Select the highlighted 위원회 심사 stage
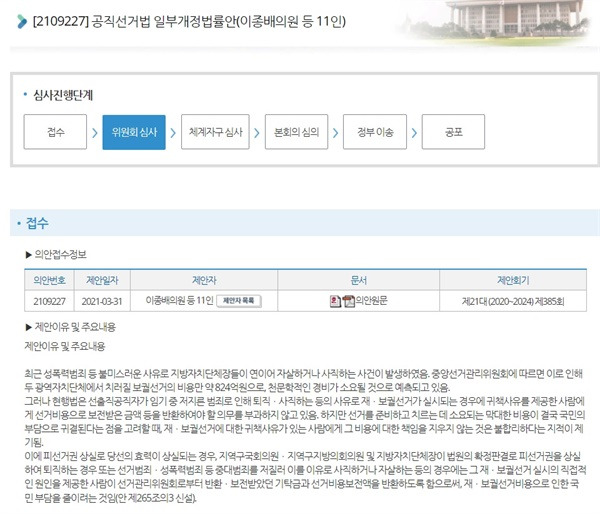This screenshot has height=514, width=600. coord(134,132)
